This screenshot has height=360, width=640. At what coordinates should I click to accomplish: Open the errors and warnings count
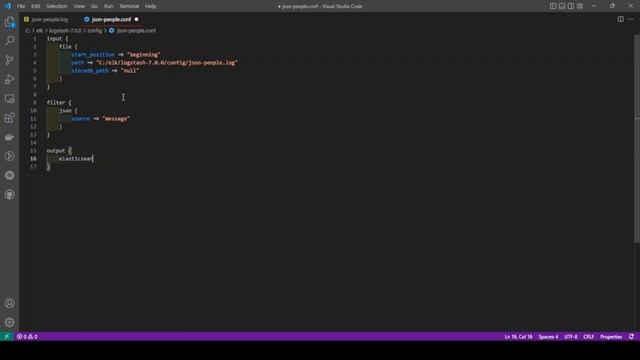pyautogui.click(x=27, y=337)
